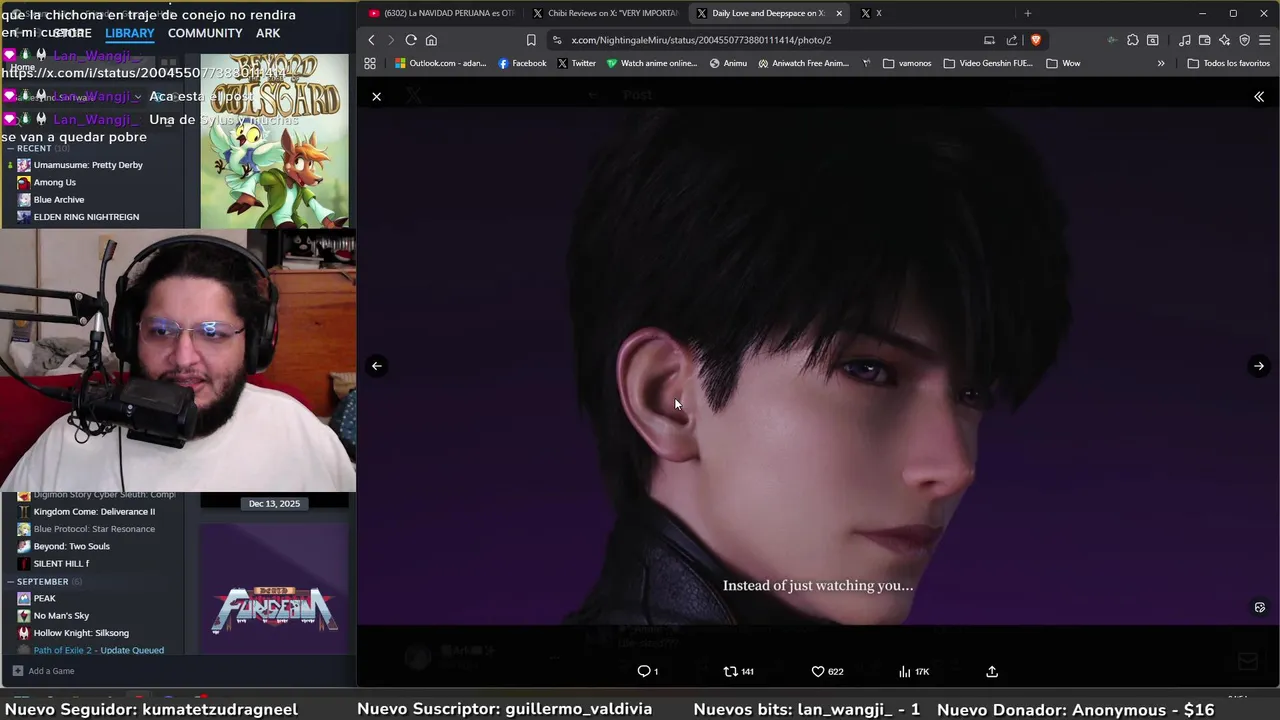Switch to La NAVIDAD PERUANA YouTube tab
1280x720 pixels.
click(440, 13)
